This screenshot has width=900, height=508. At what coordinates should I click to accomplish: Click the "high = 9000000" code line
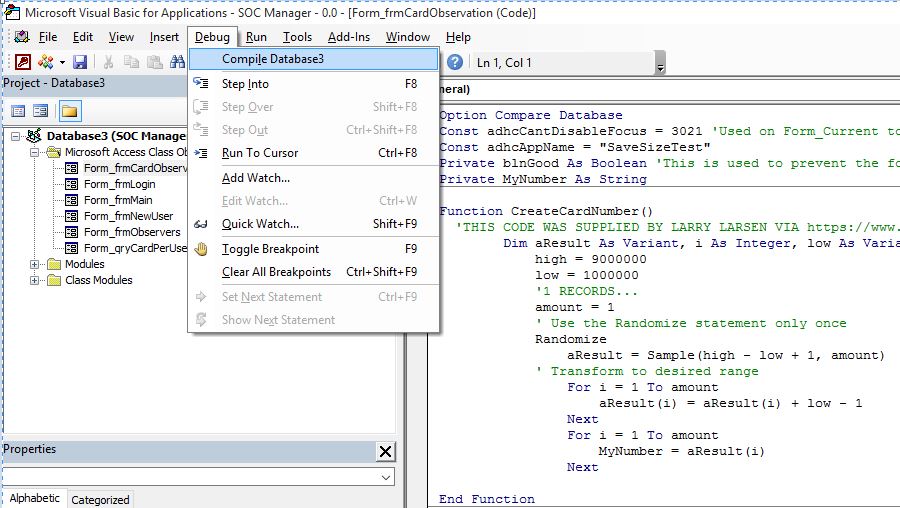591,259
